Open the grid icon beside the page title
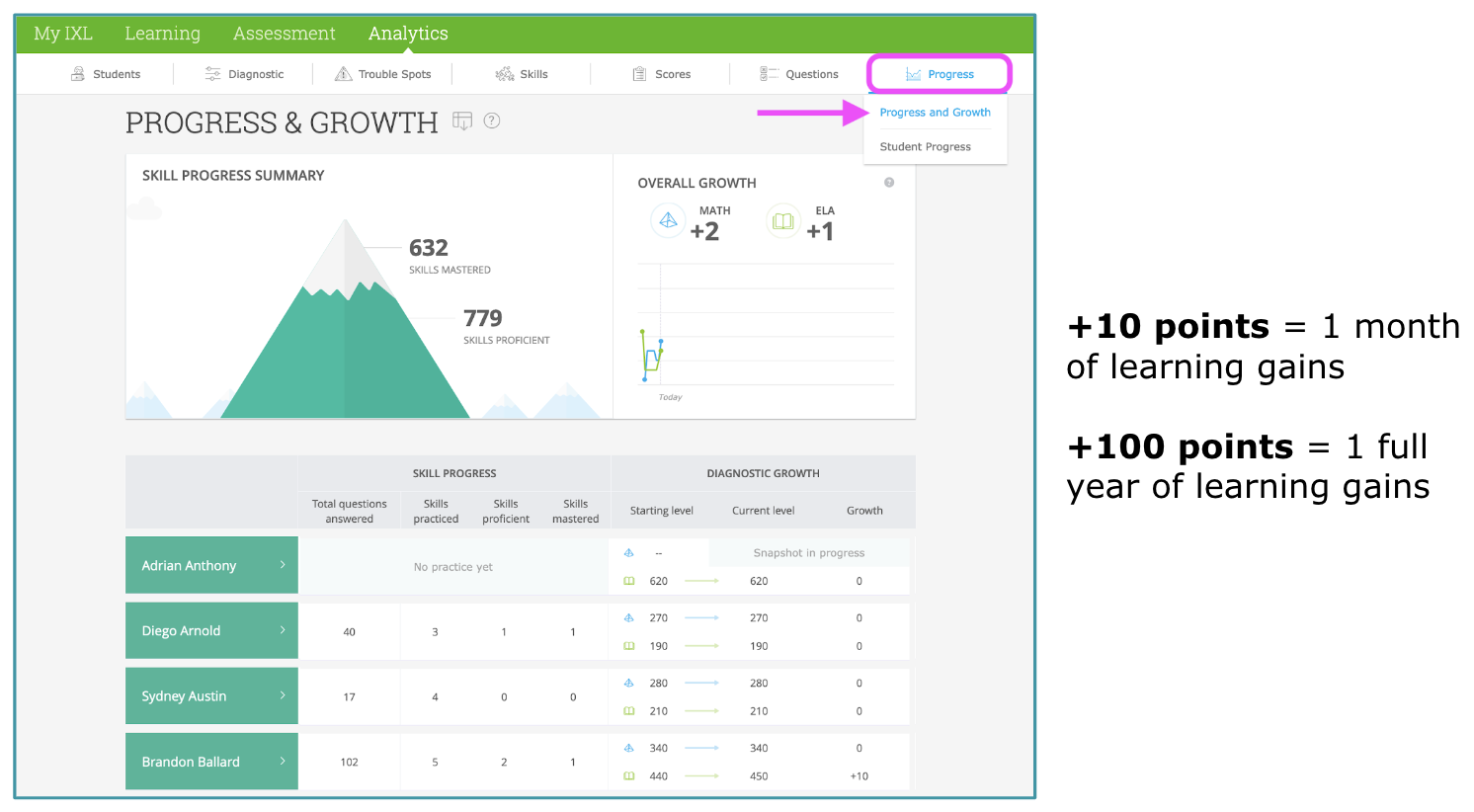 point(462,121)
